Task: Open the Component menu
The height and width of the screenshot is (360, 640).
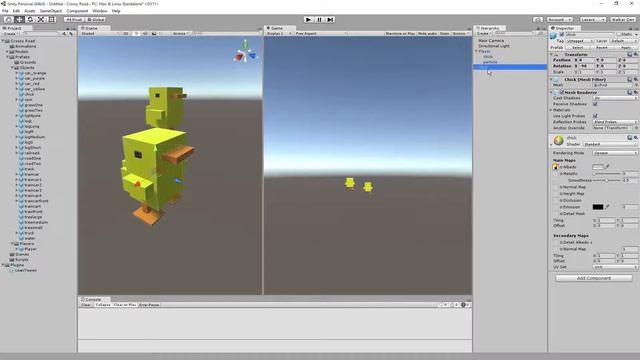Action: [77, 11]
